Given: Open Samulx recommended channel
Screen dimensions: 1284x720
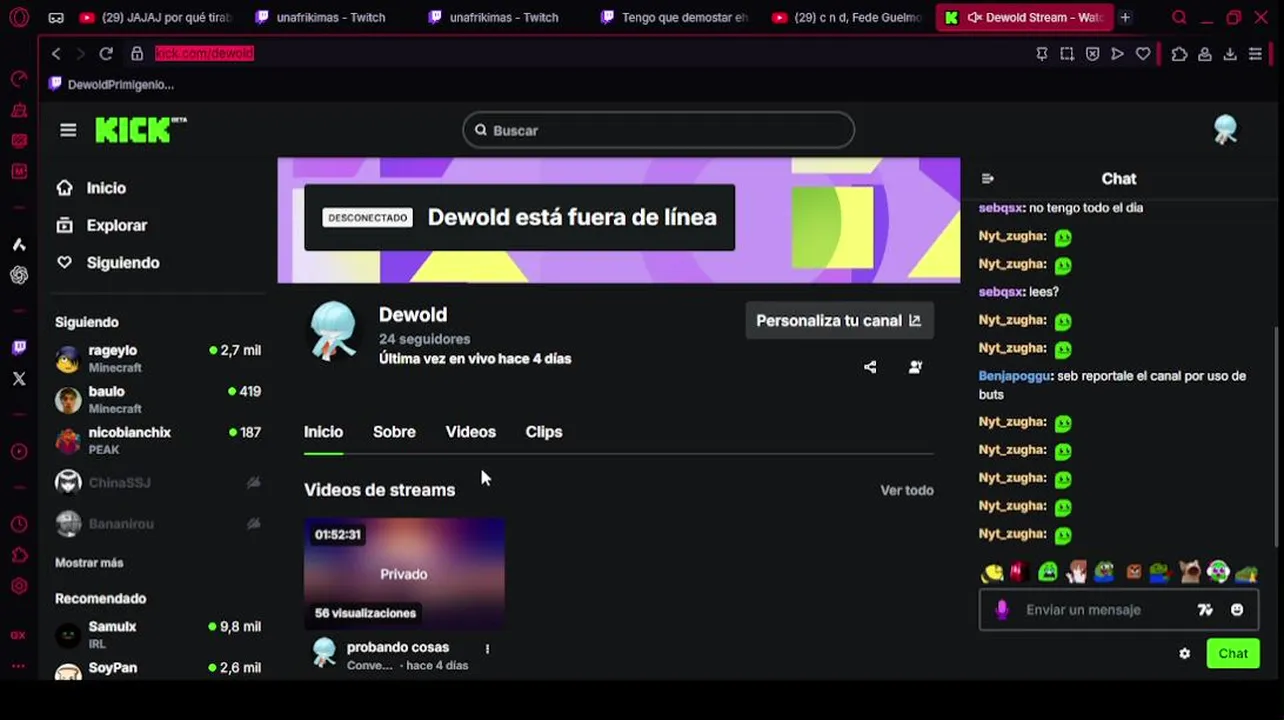Looking at the screenshot, I should click(158, 634).
